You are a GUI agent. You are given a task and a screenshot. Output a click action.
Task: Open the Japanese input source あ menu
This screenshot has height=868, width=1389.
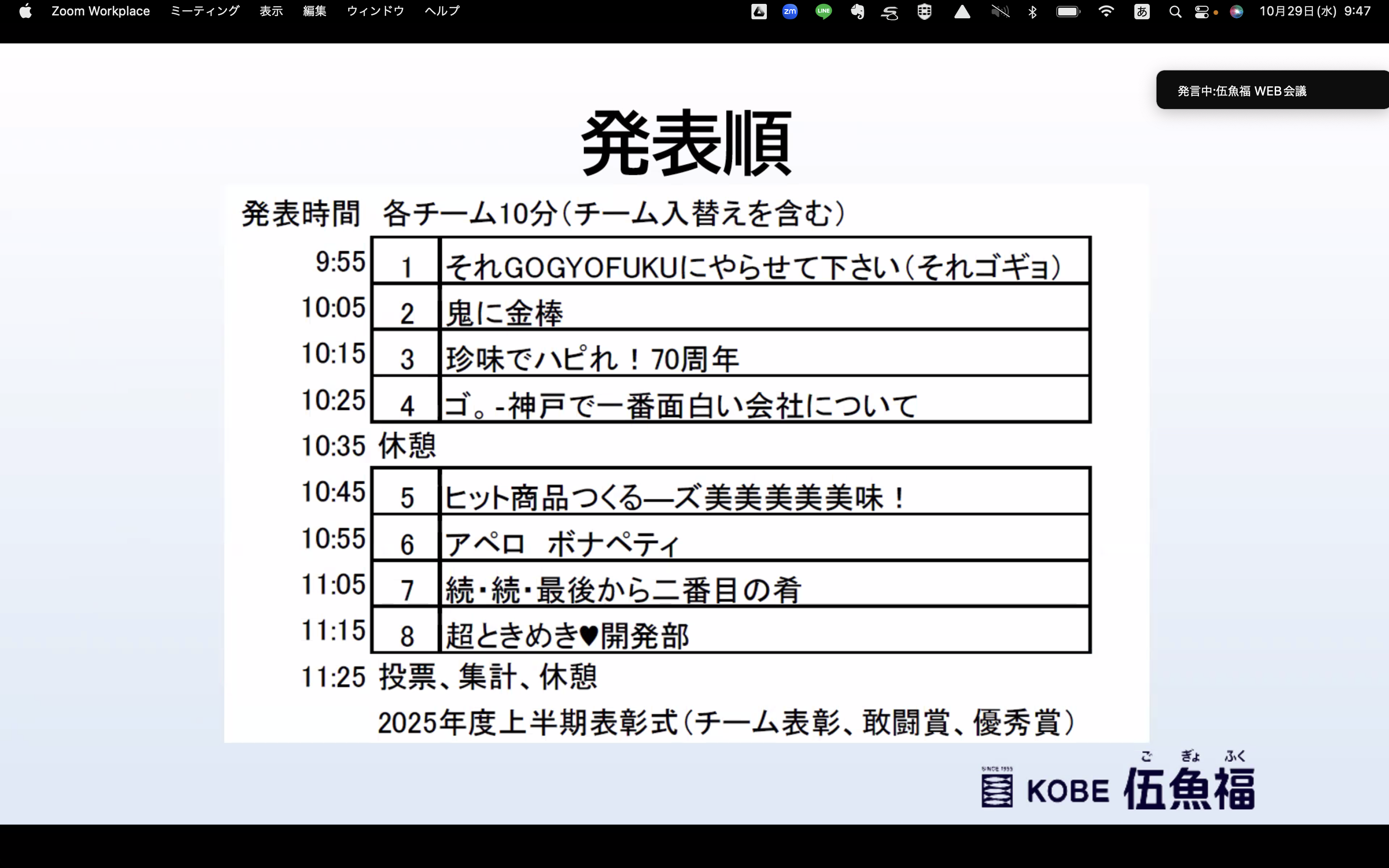[1142, 12]
